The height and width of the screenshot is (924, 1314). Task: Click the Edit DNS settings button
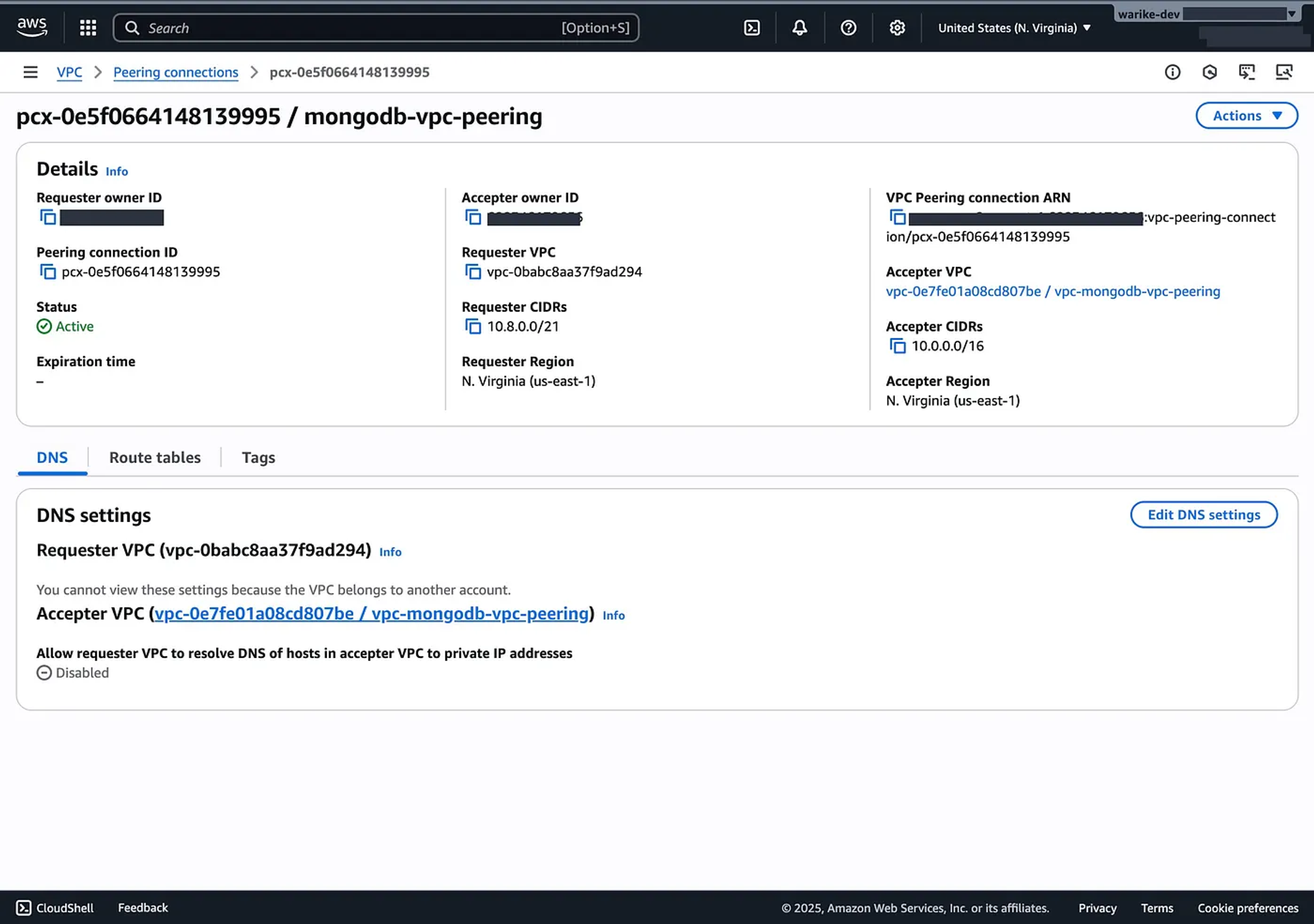[x=1204, y=515]
